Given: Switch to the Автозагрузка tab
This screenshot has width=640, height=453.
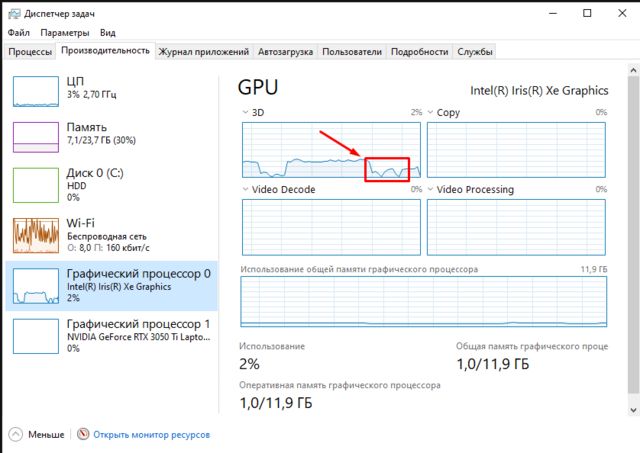Looking at the screenshot, I should [x=285, y=51].
